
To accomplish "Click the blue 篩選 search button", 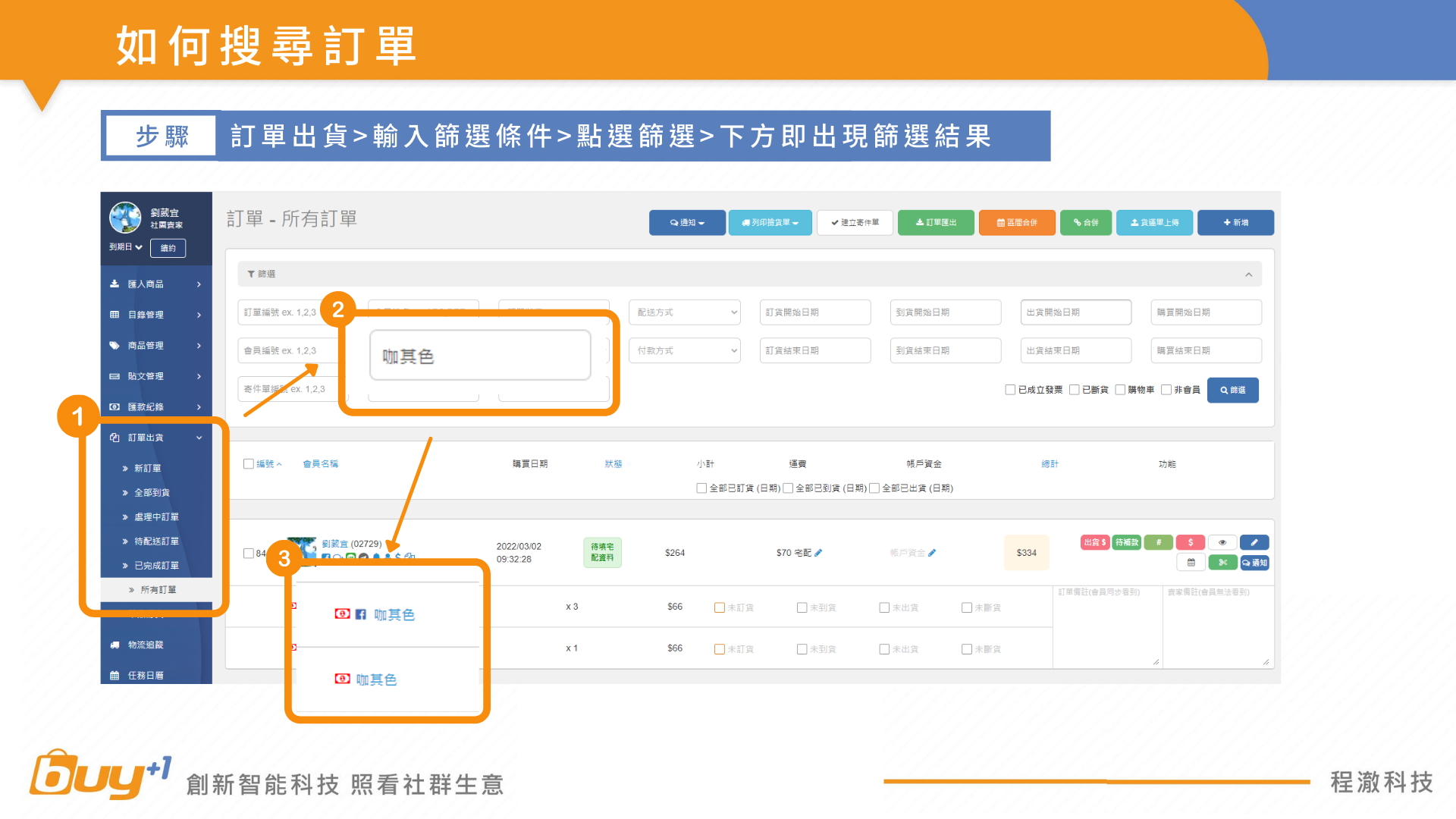I will pyautogui.click(x=1232, y=390).
